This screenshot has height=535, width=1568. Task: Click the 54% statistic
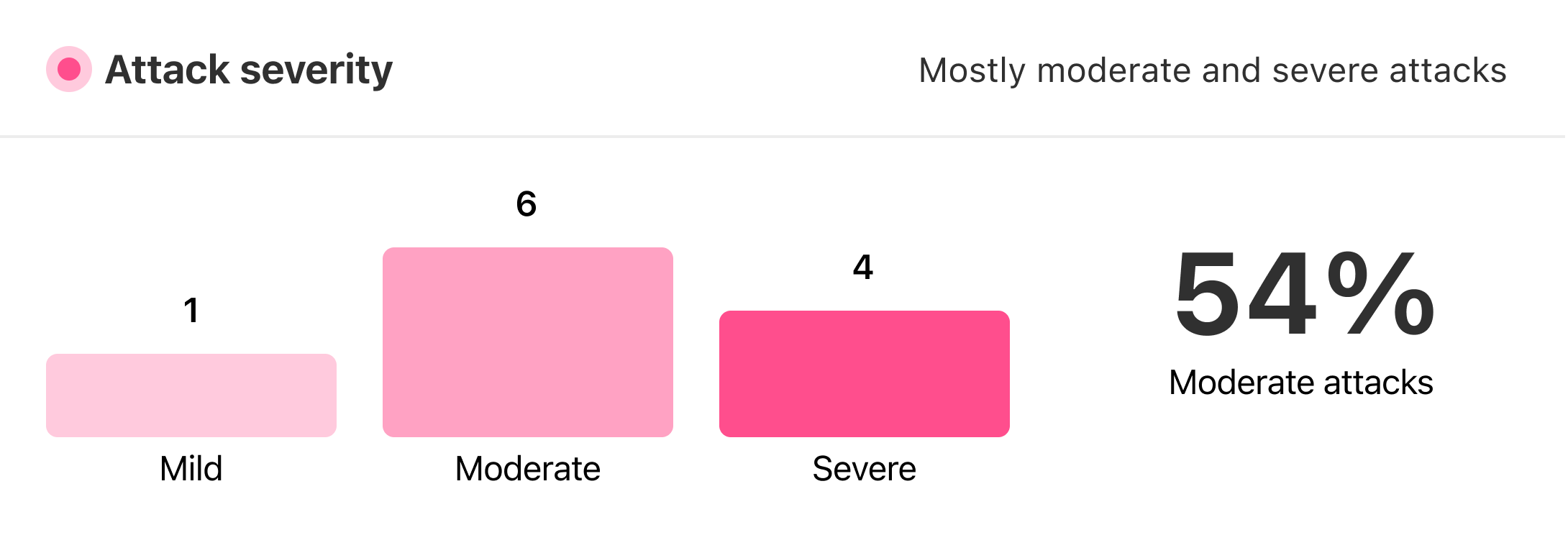coord(1304,294)
